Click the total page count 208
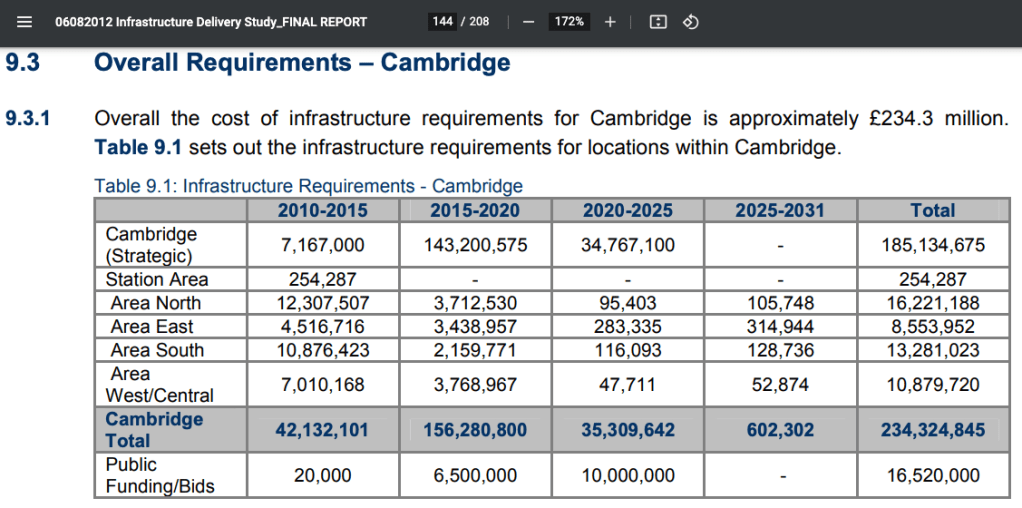The height and width of the screenshot is (508, 1022). point(479,21)
